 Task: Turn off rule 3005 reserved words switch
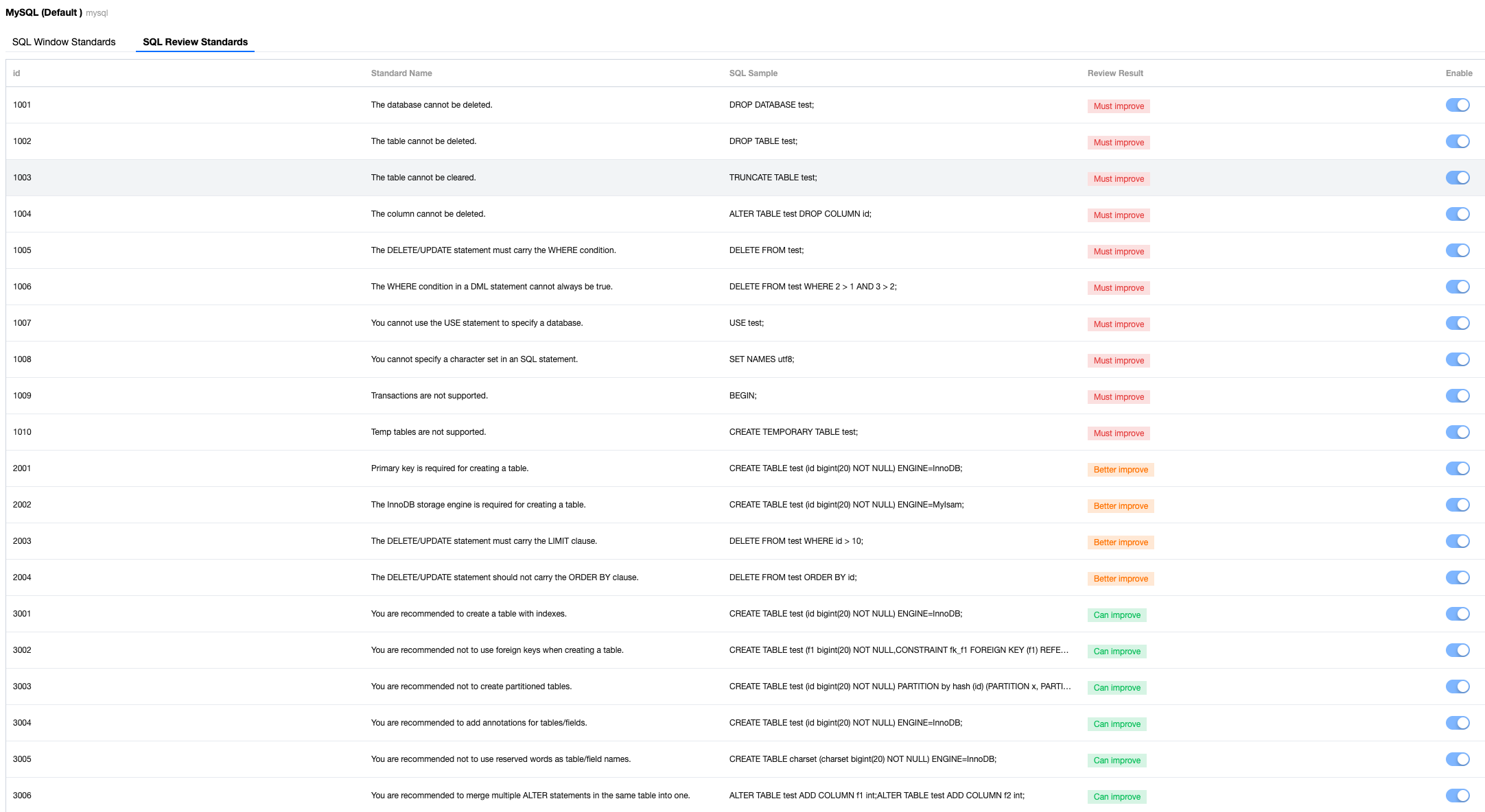tap(1457, 759)
